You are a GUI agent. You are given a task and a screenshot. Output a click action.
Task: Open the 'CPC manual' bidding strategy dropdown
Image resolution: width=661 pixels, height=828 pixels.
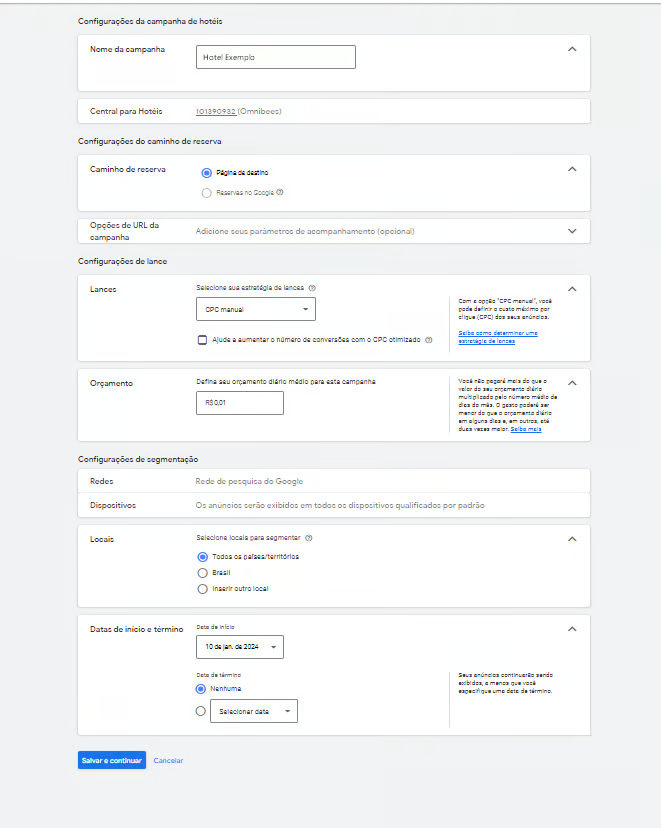click(x=256, y=309)
